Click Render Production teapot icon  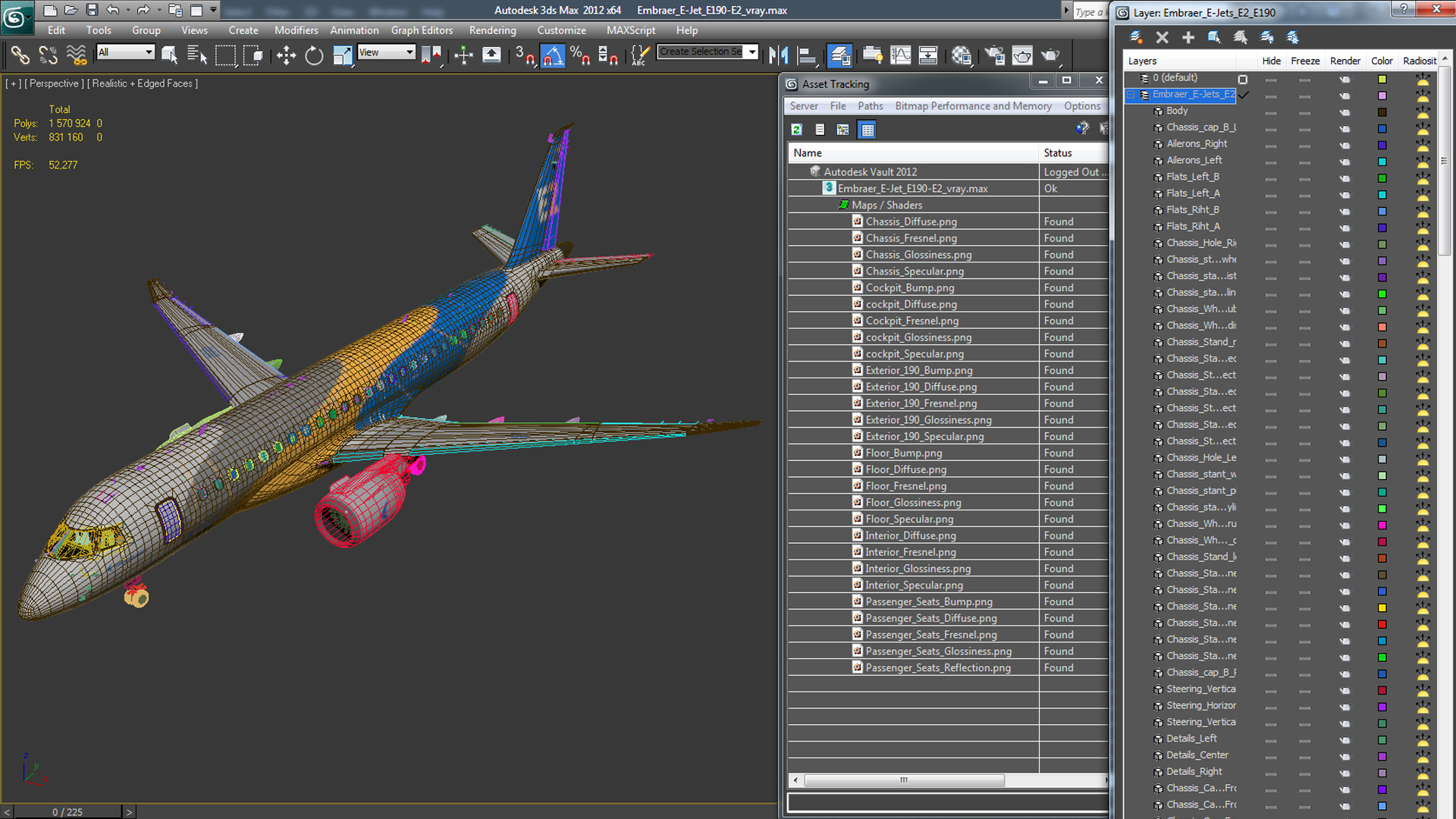click(1050, 55)
